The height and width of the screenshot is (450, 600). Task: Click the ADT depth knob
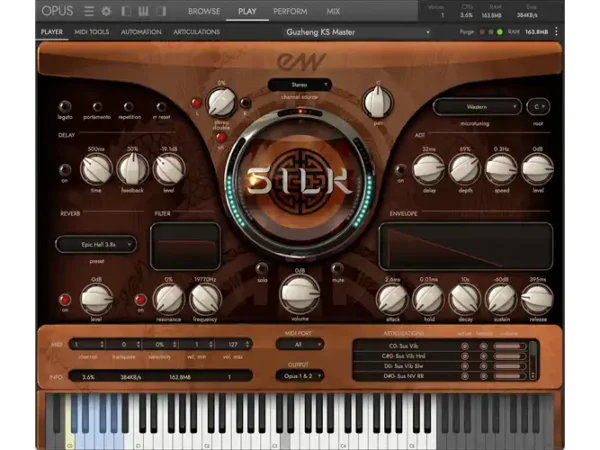pos(465,169)
